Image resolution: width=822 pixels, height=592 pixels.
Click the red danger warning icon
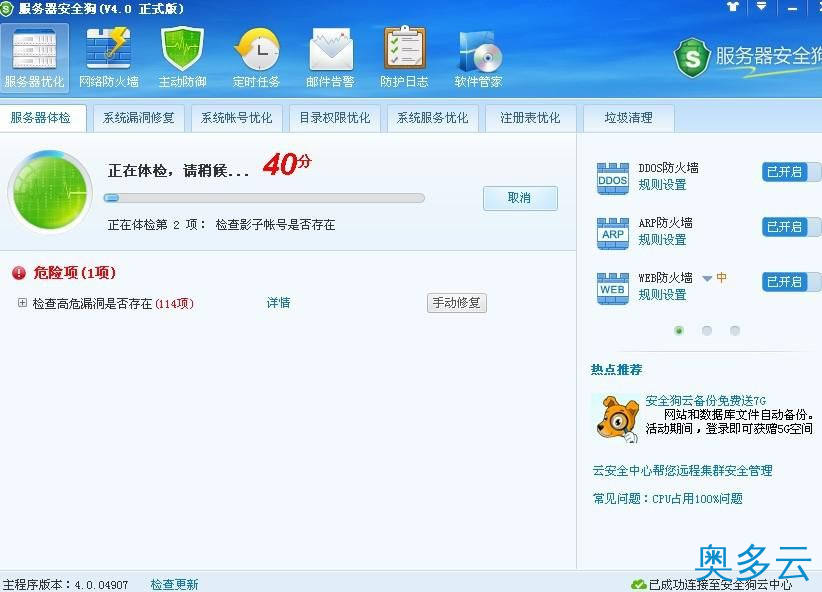point(19,273)
